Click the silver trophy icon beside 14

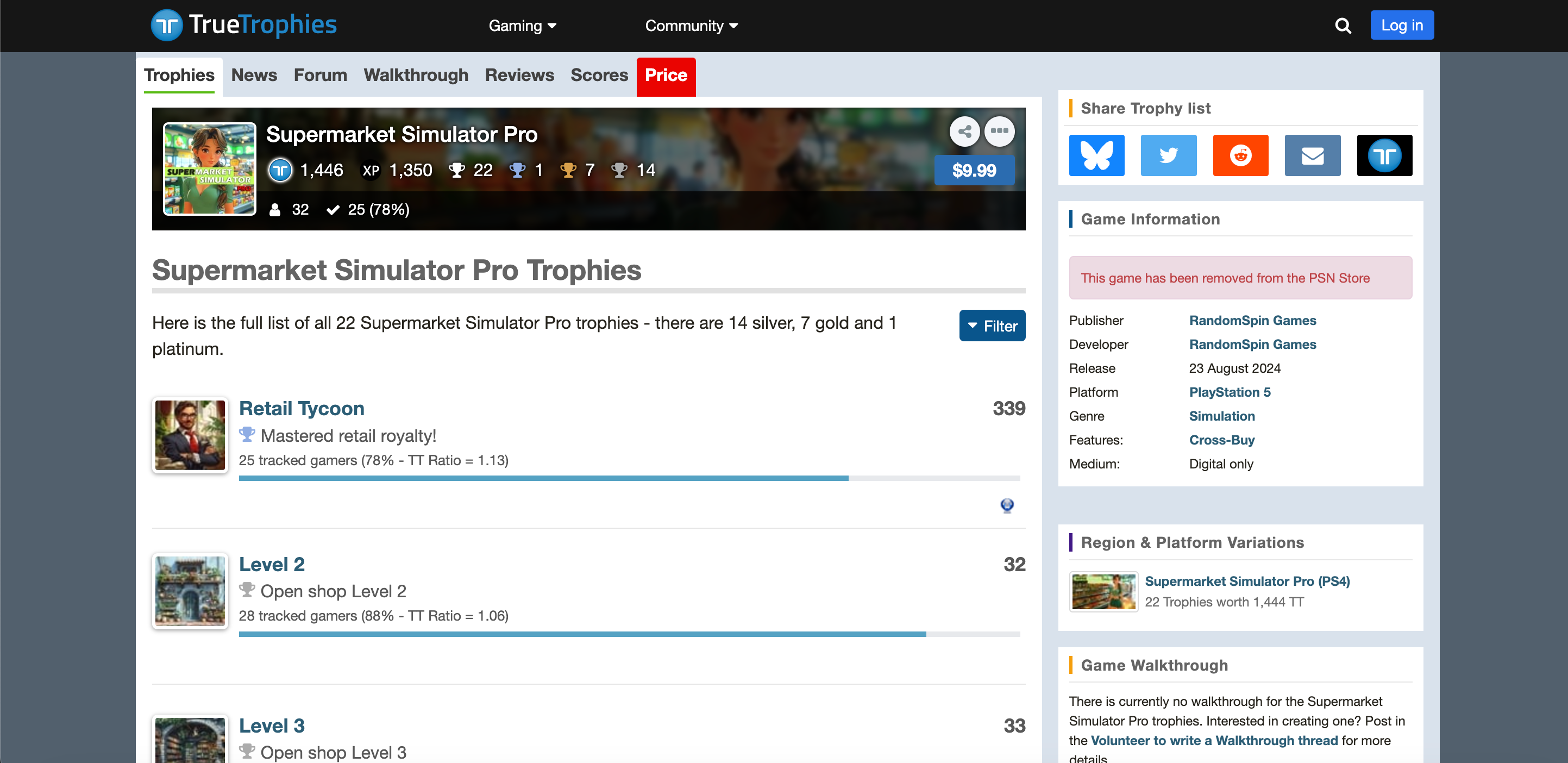point(619,171)
